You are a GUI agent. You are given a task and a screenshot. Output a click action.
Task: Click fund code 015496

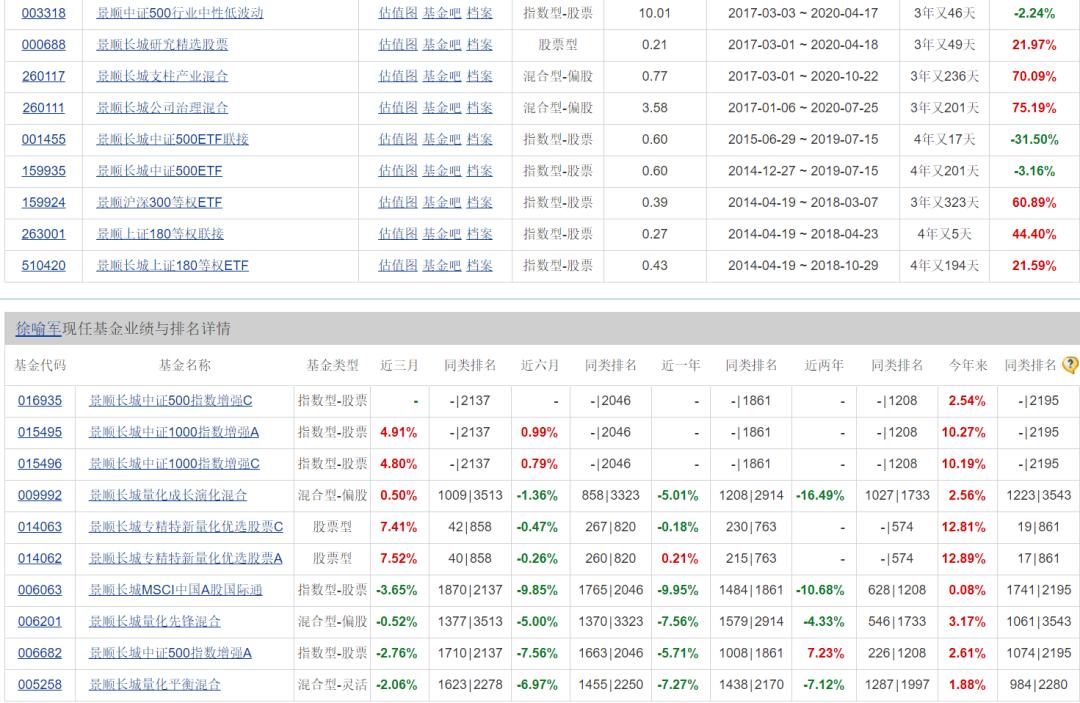39,464
